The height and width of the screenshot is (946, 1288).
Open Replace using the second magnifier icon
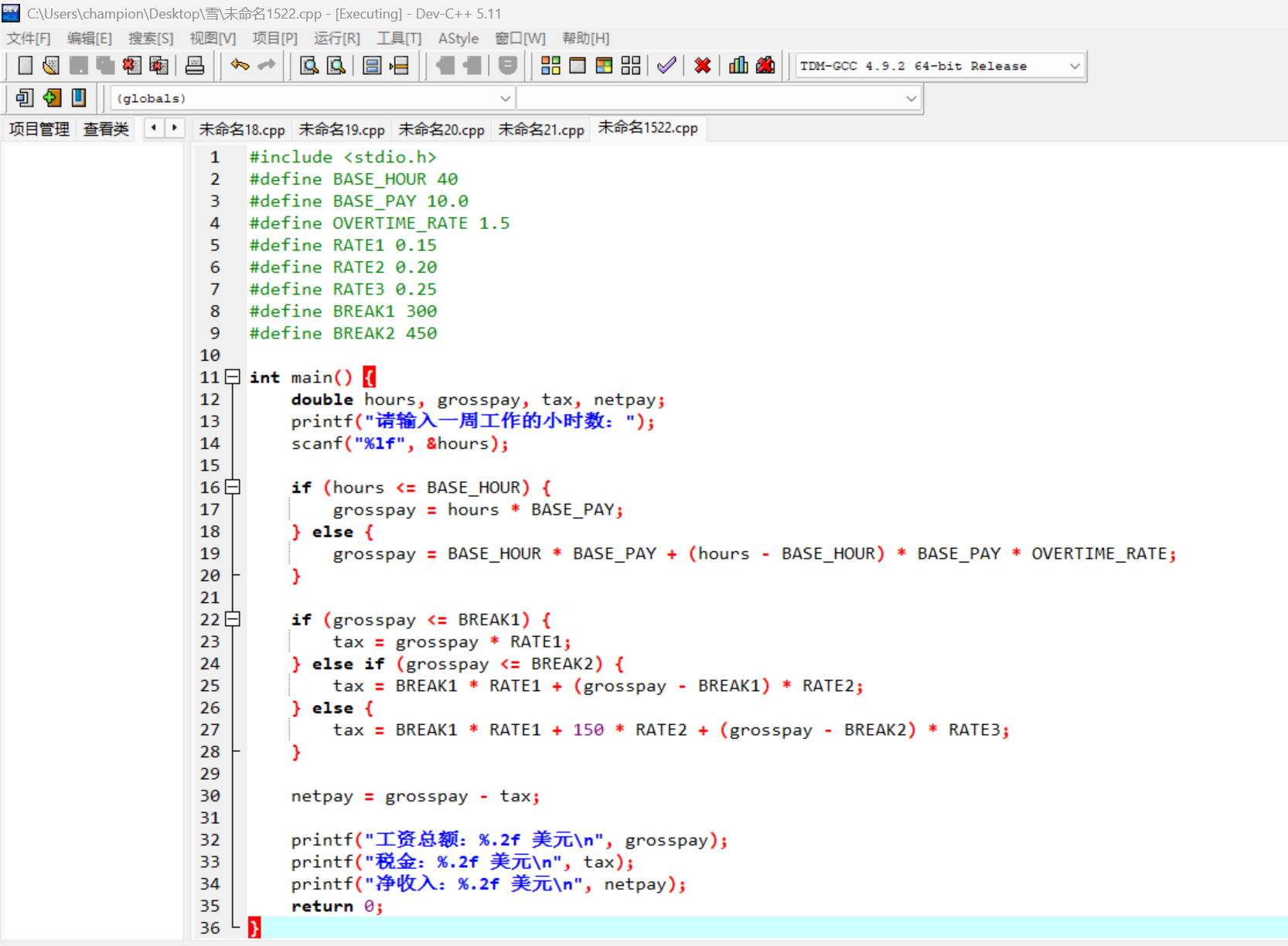point(336,66)
